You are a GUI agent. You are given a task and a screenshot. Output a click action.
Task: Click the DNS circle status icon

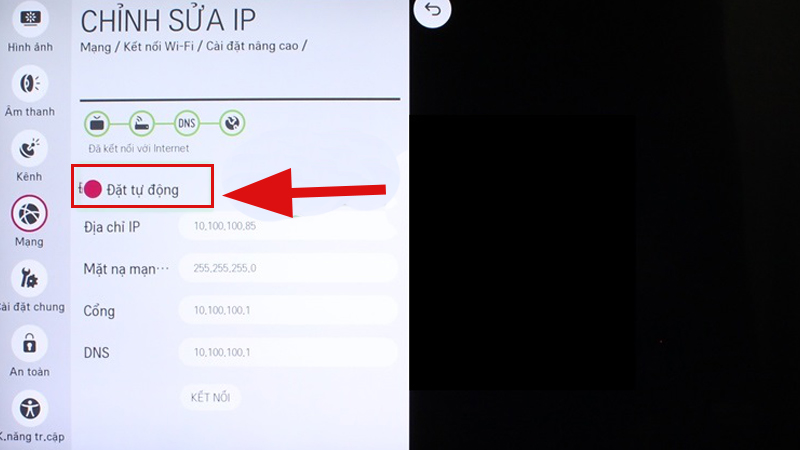pyautogui.click(x=187, y=123)
